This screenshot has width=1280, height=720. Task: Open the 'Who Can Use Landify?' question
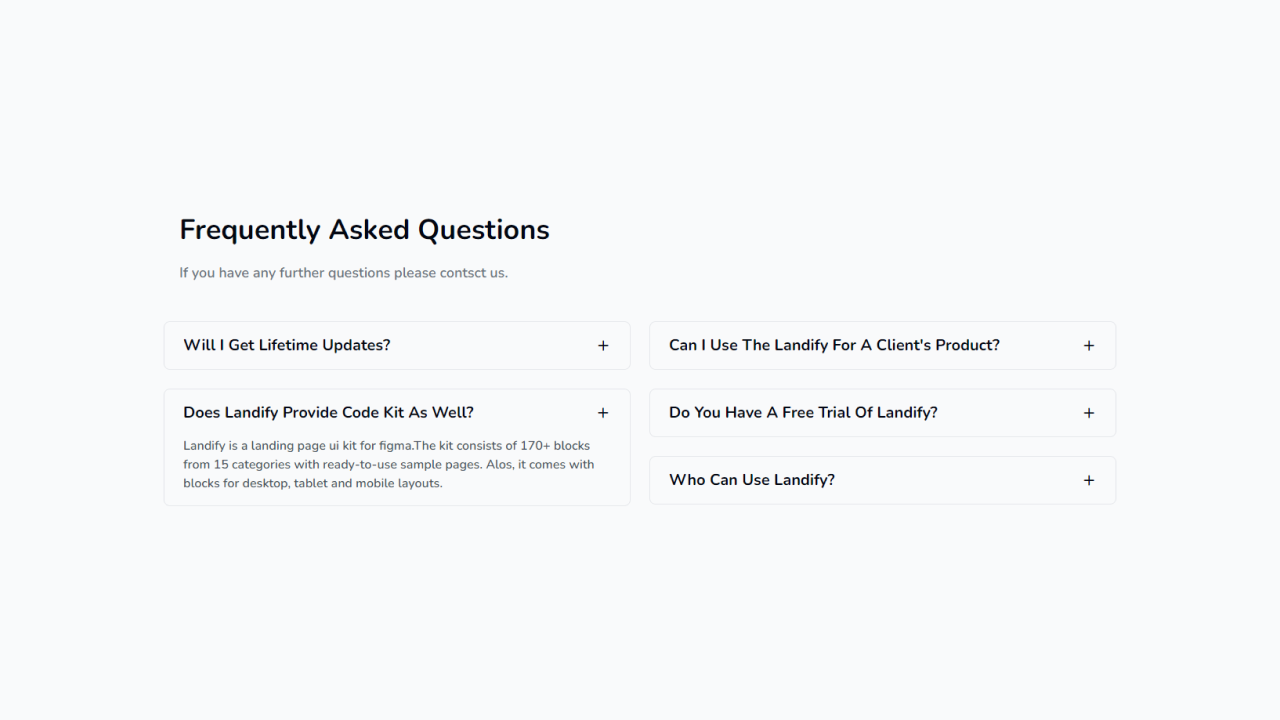coord(752,480)
